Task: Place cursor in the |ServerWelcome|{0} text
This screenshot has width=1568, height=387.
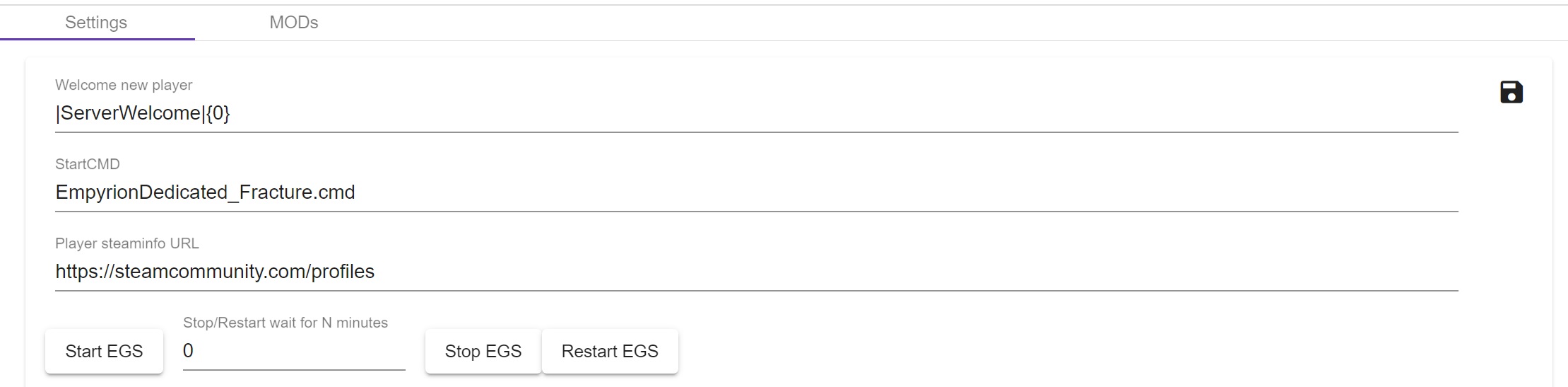Action: click(143, 113)
